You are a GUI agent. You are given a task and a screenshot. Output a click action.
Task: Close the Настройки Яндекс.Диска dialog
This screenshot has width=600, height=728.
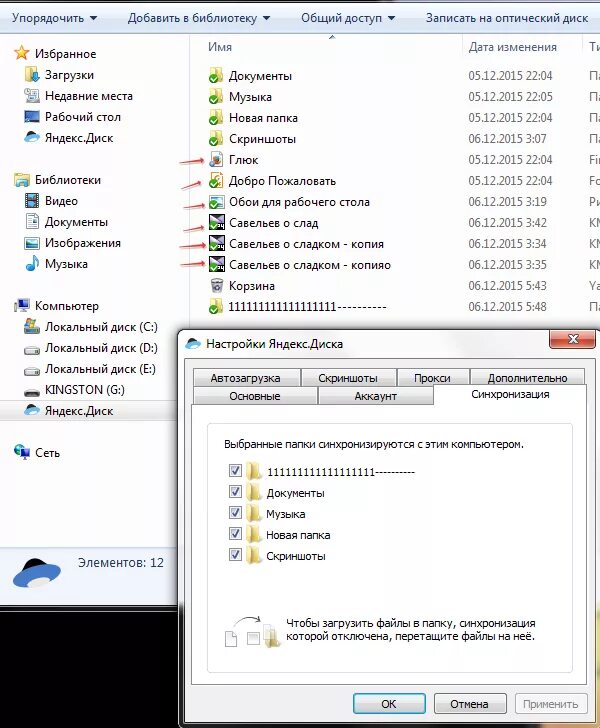click(573, 338)
